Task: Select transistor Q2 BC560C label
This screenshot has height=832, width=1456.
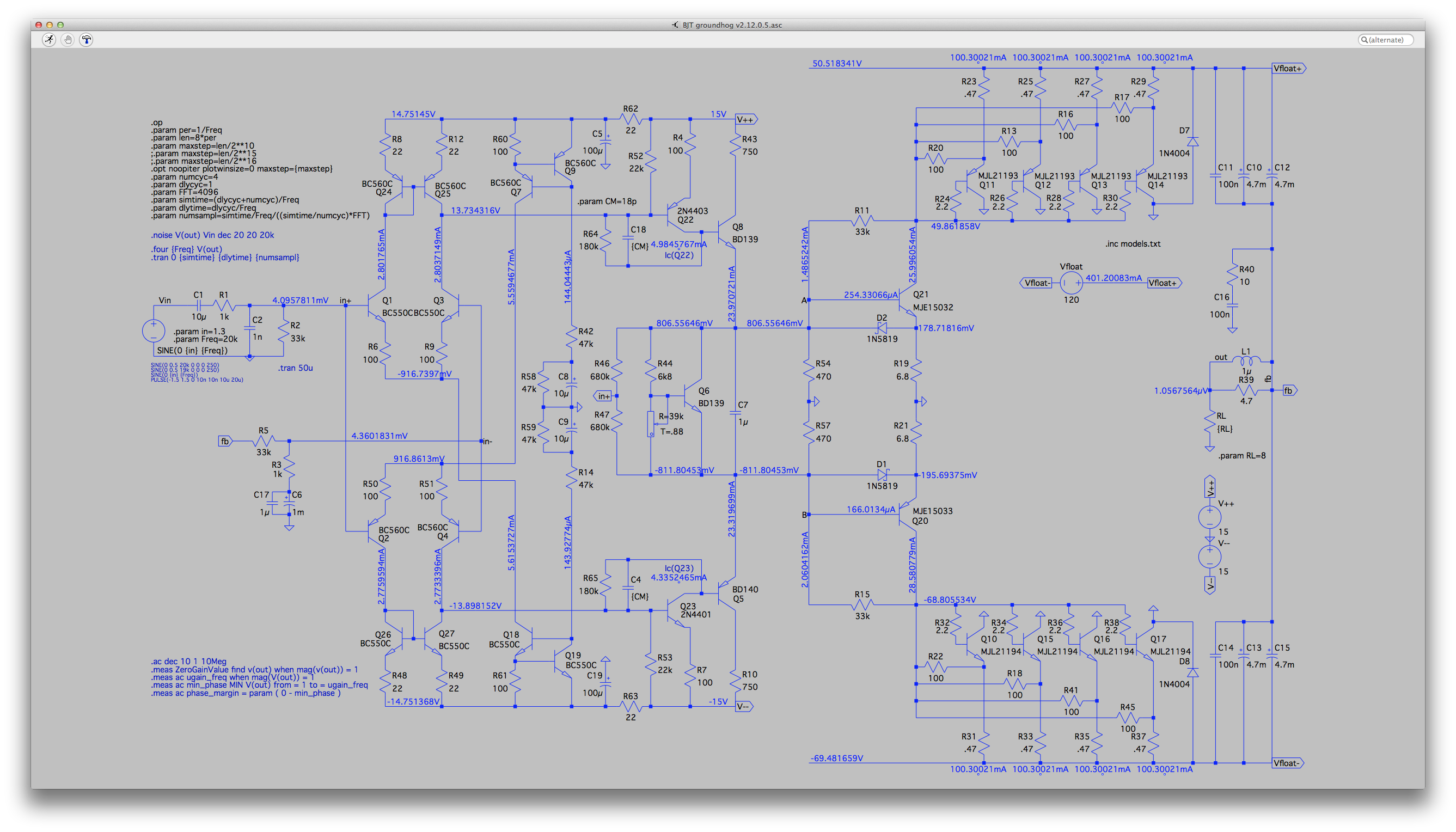Action: click(x=394, y=534)
